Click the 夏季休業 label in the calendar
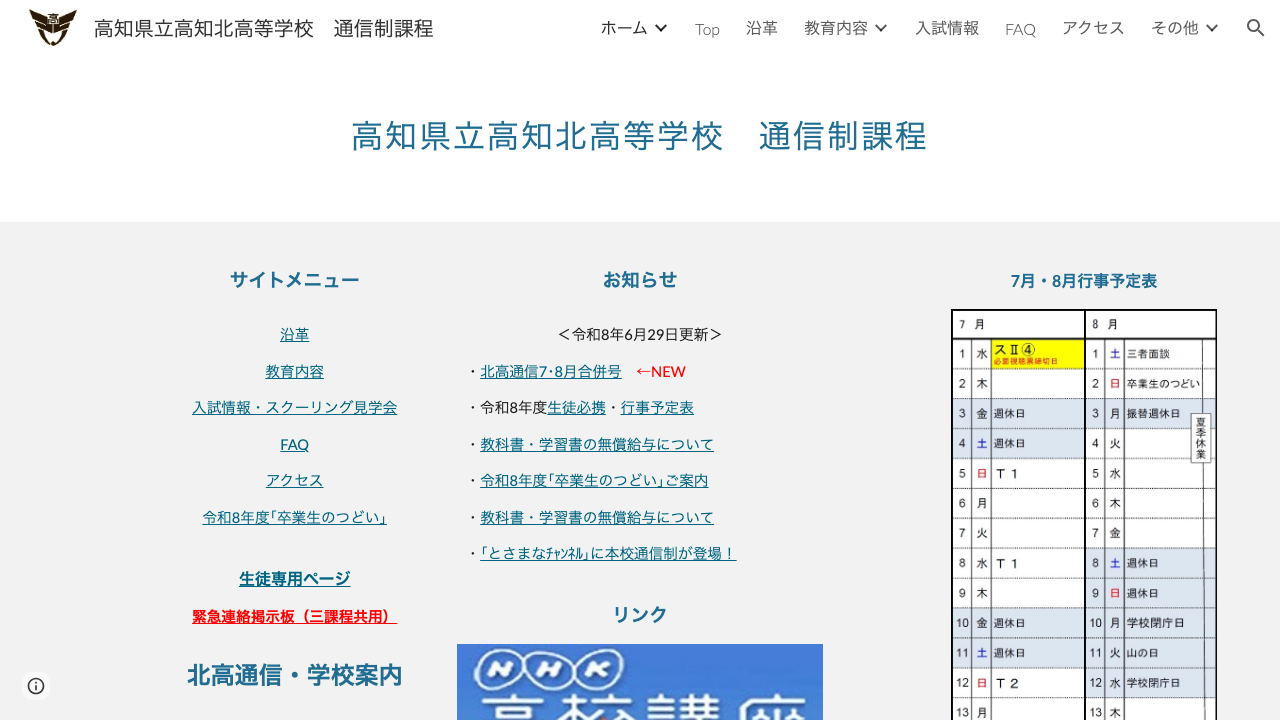The height and width of the screenshot is (720, 1280). coord(1201,438)
